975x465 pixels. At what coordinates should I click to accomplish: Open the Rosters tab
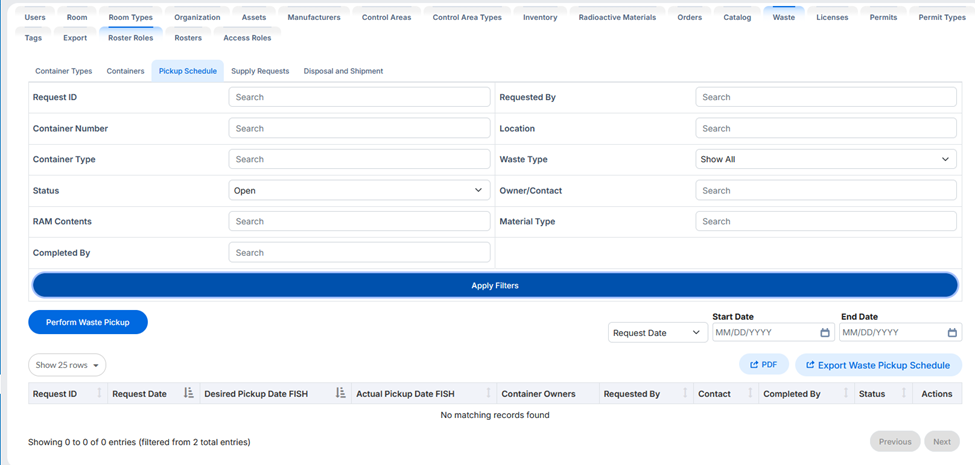(188, 38)
